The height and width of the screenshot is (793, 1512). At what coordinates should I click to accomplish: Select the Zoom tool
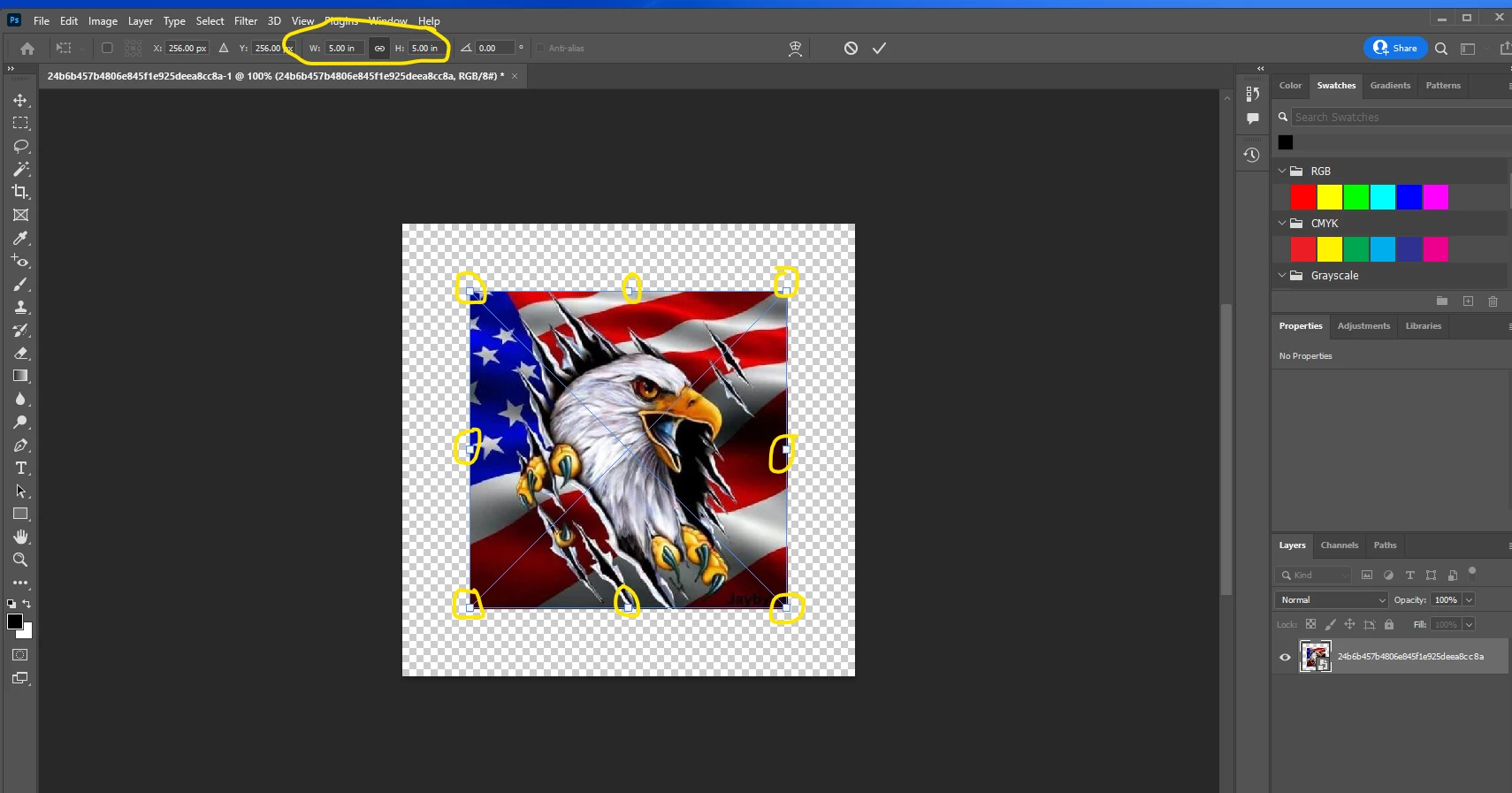point(20,560)
